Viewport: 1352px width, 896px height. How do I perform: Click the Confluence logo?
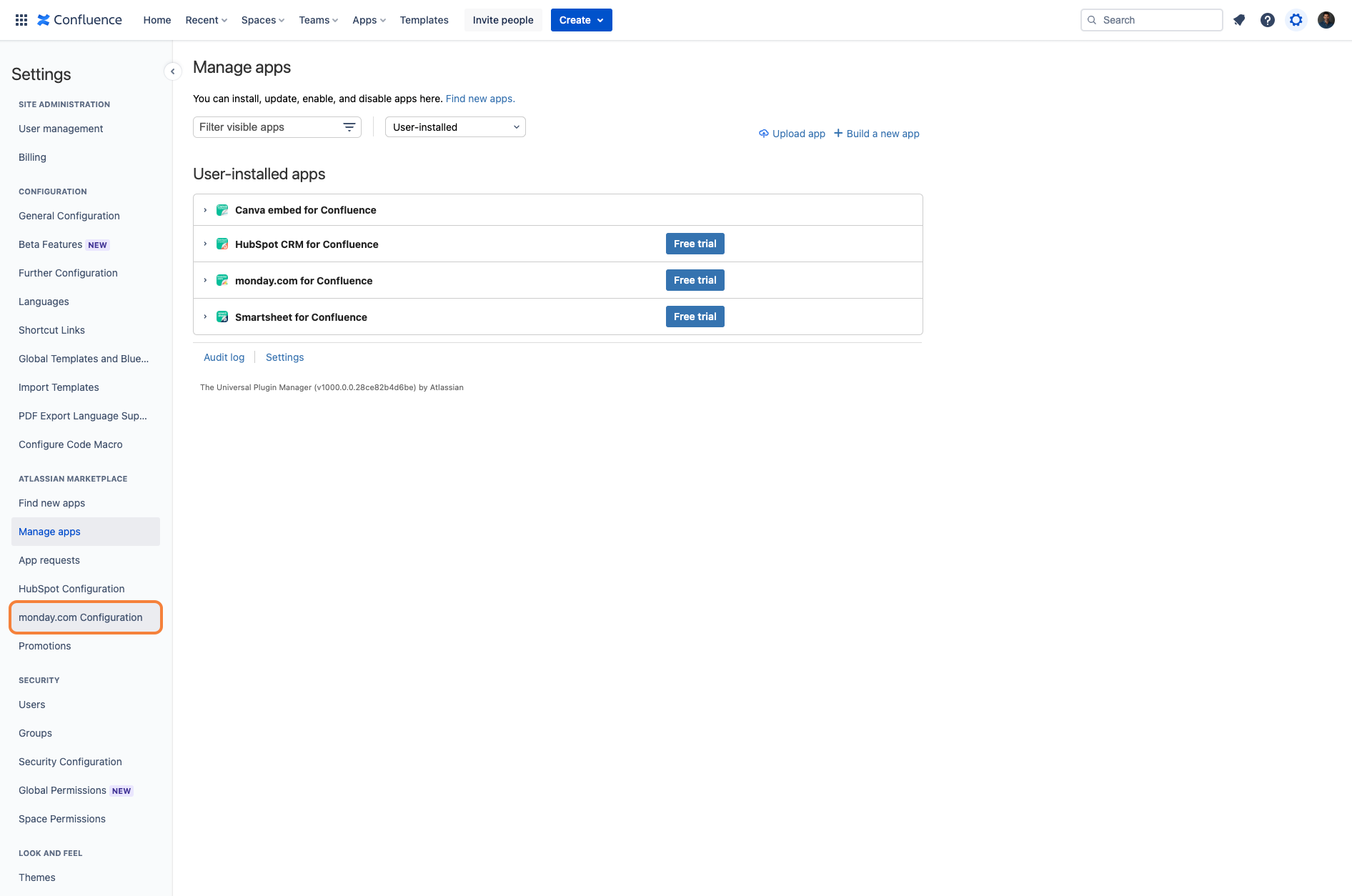coord(80,20)
